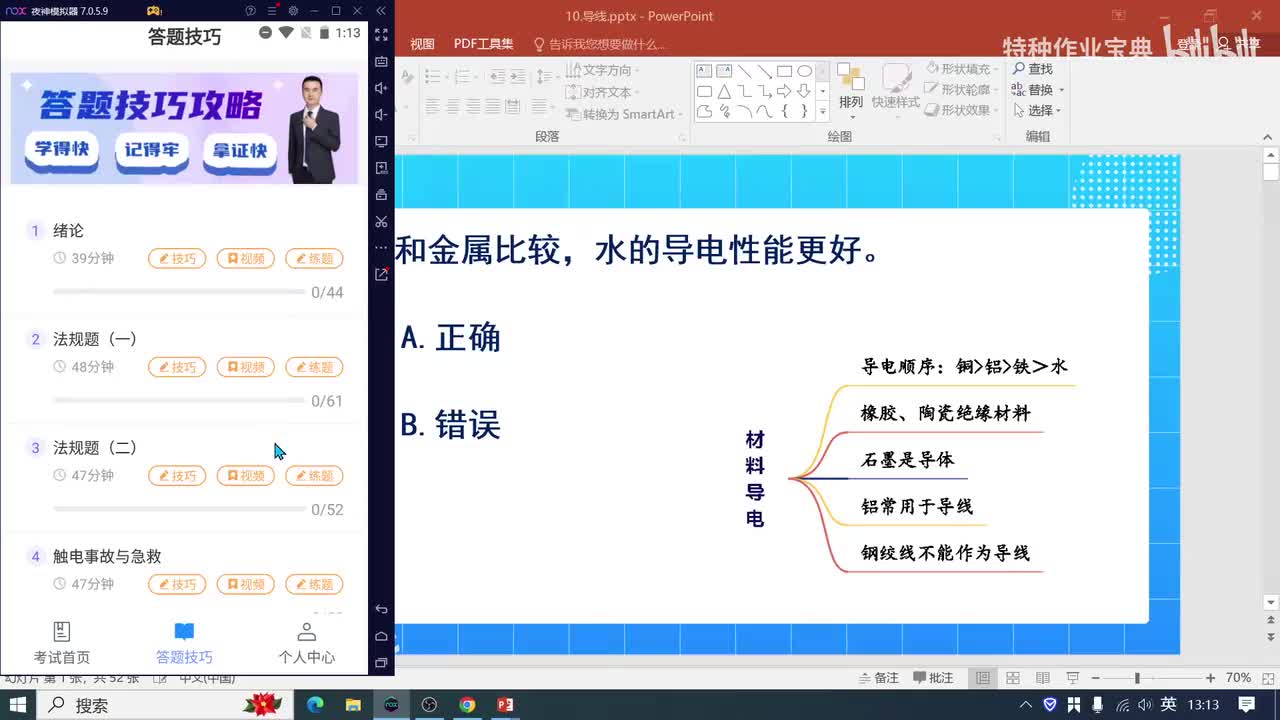Select text box shape in gallery
The image size is (1280, 720).
(x=704, y=71)
